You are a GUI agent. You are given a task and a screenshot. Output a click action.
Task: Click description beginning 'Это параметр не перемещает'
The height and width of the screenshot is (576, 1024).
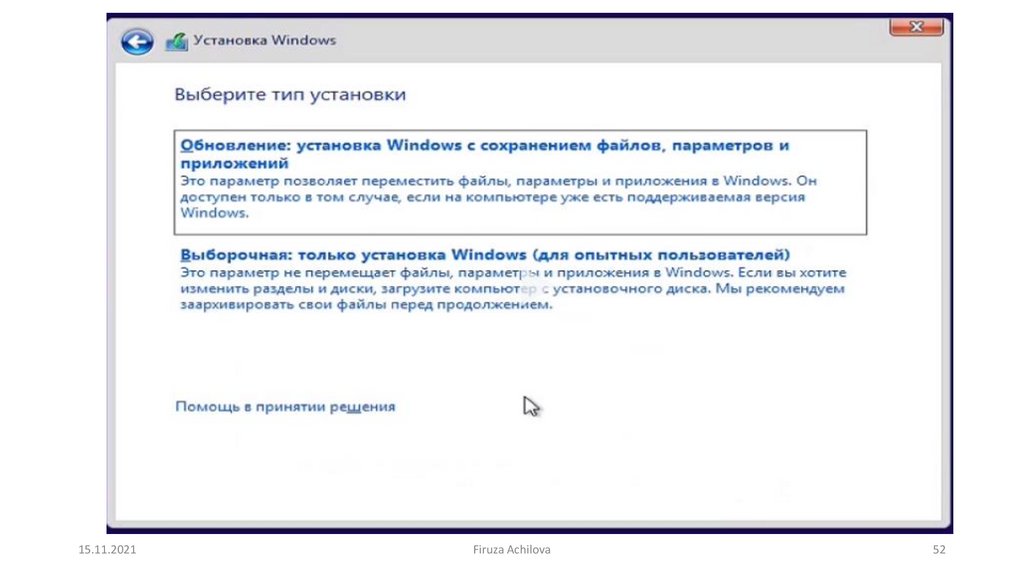[x=513, y=288]
